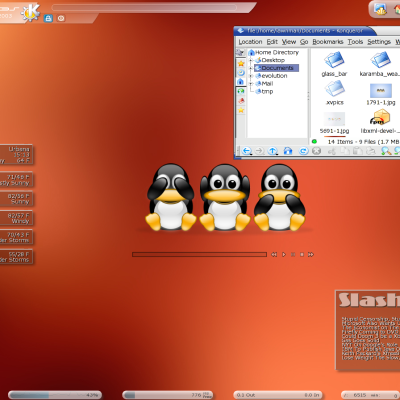
Task: Click the logout power icon beside lock
Action: (x=61, y=18)
